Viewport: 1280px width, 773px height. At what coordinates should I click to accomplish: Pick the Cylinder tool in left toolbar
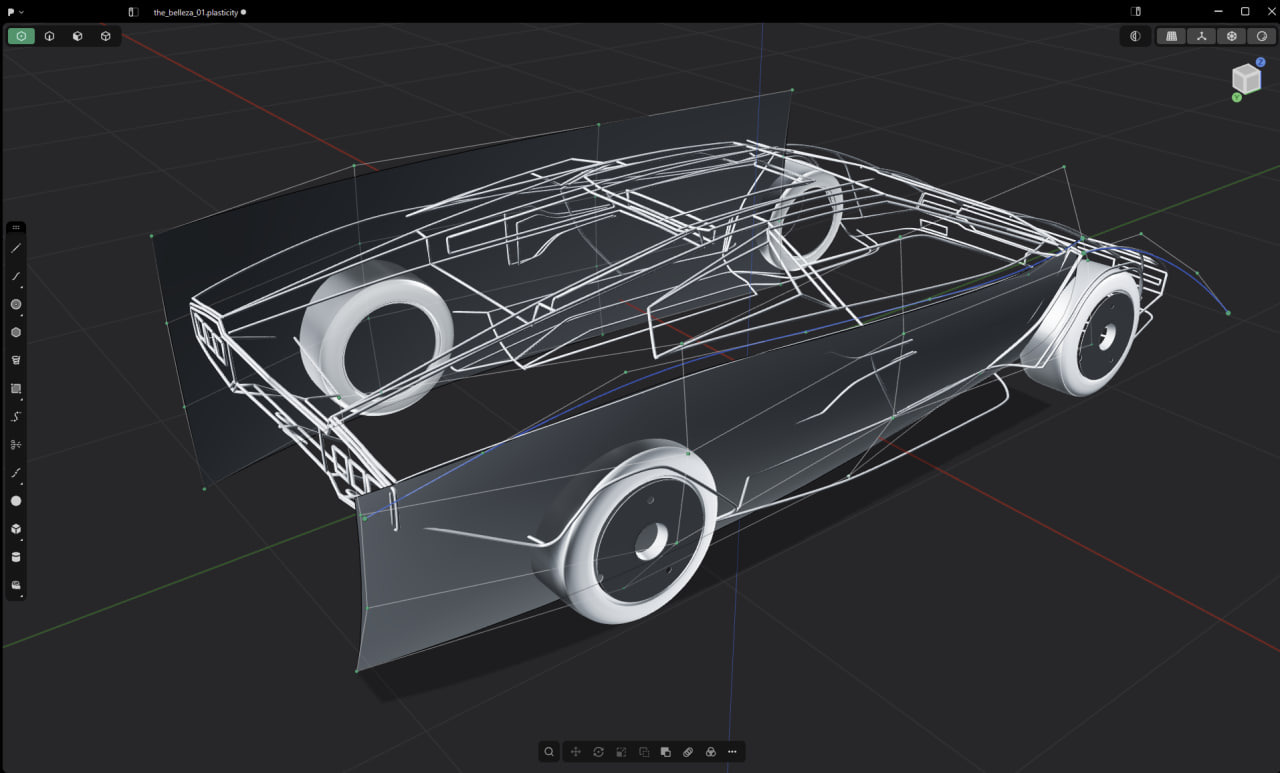point(16,557)
